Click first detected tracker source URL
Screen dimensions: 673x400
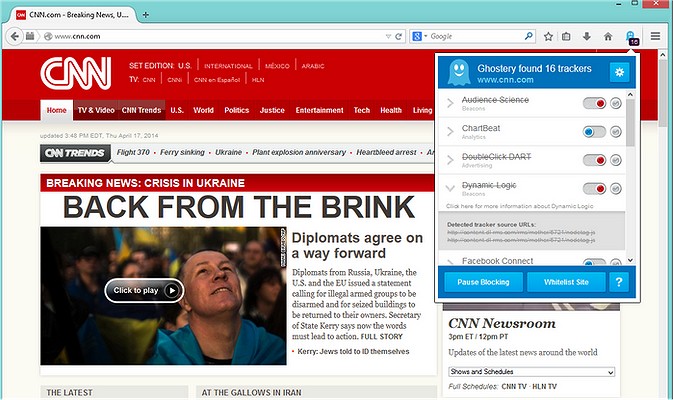pos(521,233)
